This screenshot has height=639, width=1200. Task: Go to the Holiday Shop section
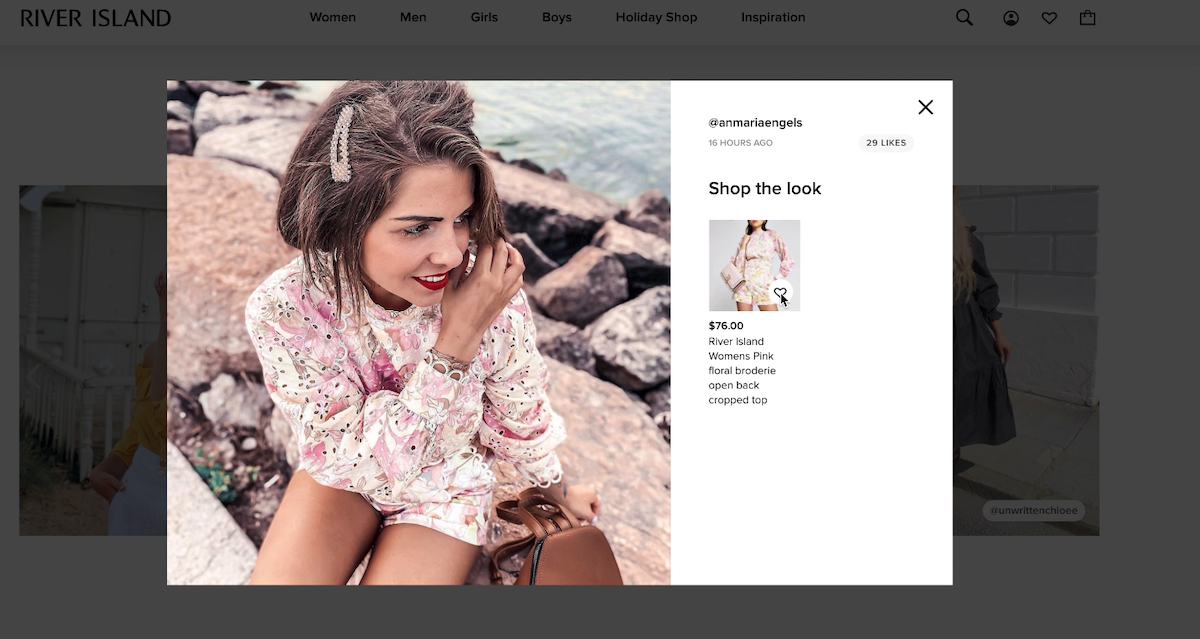656,17
